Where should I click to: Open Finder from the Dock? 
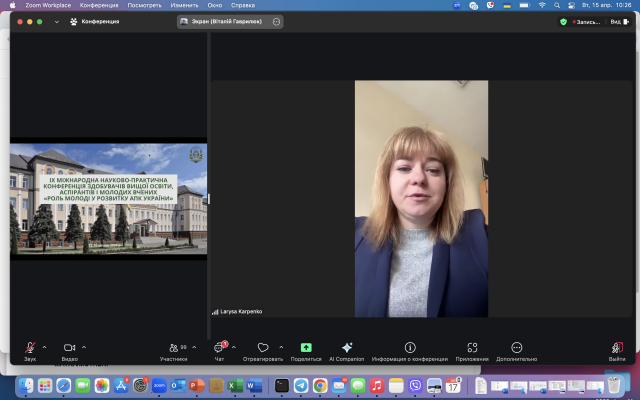[x=26, y=385]
